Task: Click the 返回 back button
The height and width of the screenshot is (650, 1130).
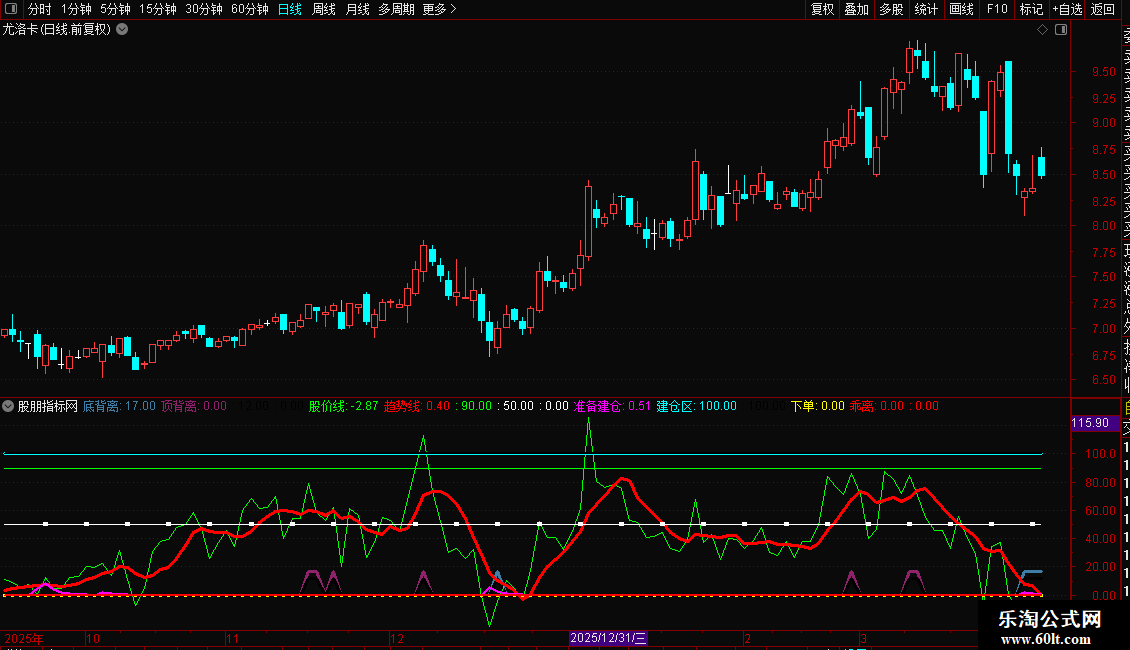Action: (1103, 9)
